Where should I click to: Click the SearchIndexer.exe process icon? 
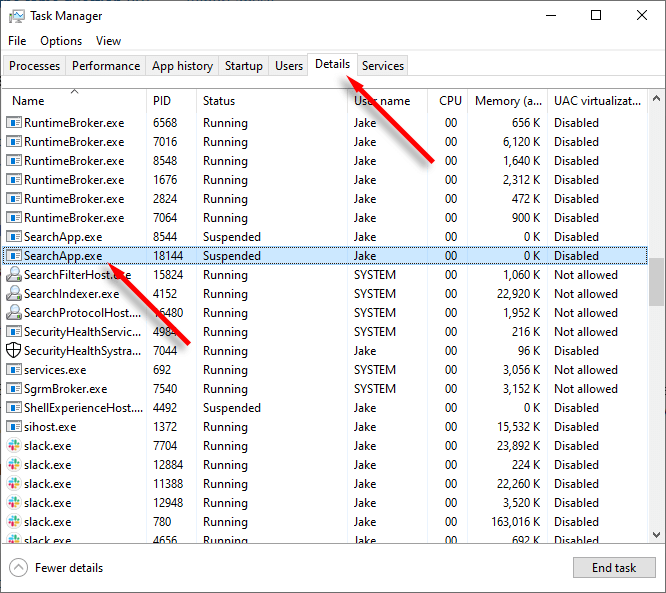(14, 294)
